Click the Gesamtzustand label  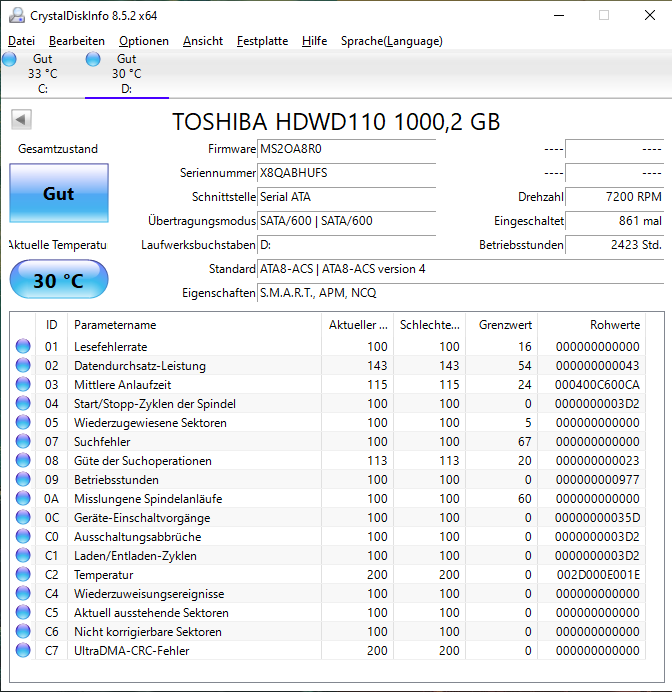point(58,149)
